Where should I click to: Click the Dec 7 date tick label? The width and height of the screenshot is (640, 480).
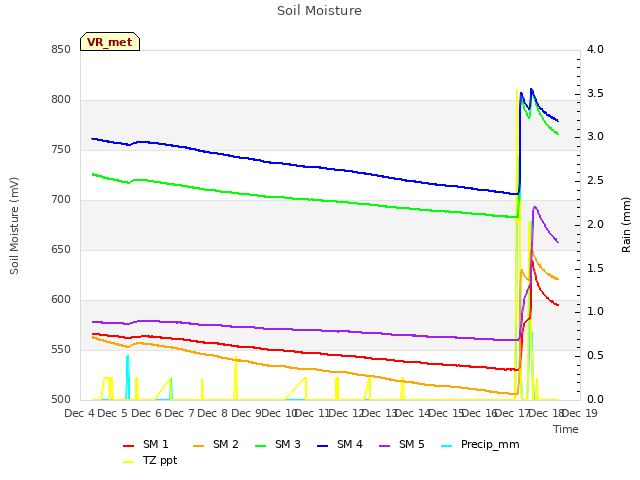(x=180, y=413)
